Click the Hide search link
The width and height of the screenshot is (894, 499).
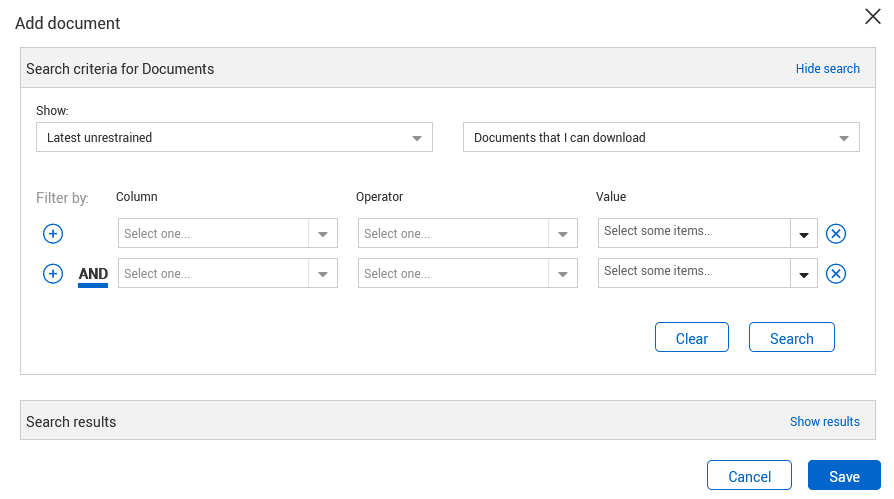click(x=827, y=69)
